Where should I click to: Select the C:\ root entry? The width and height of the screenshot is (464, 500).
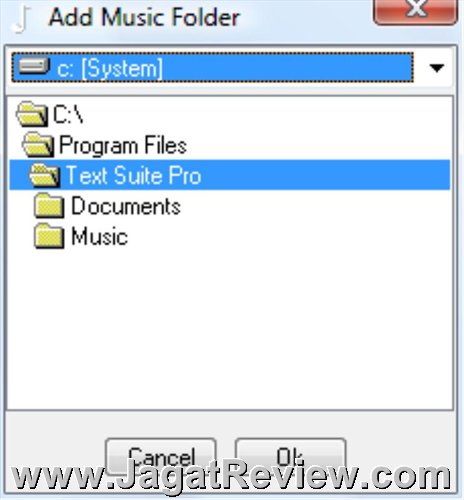68,115
